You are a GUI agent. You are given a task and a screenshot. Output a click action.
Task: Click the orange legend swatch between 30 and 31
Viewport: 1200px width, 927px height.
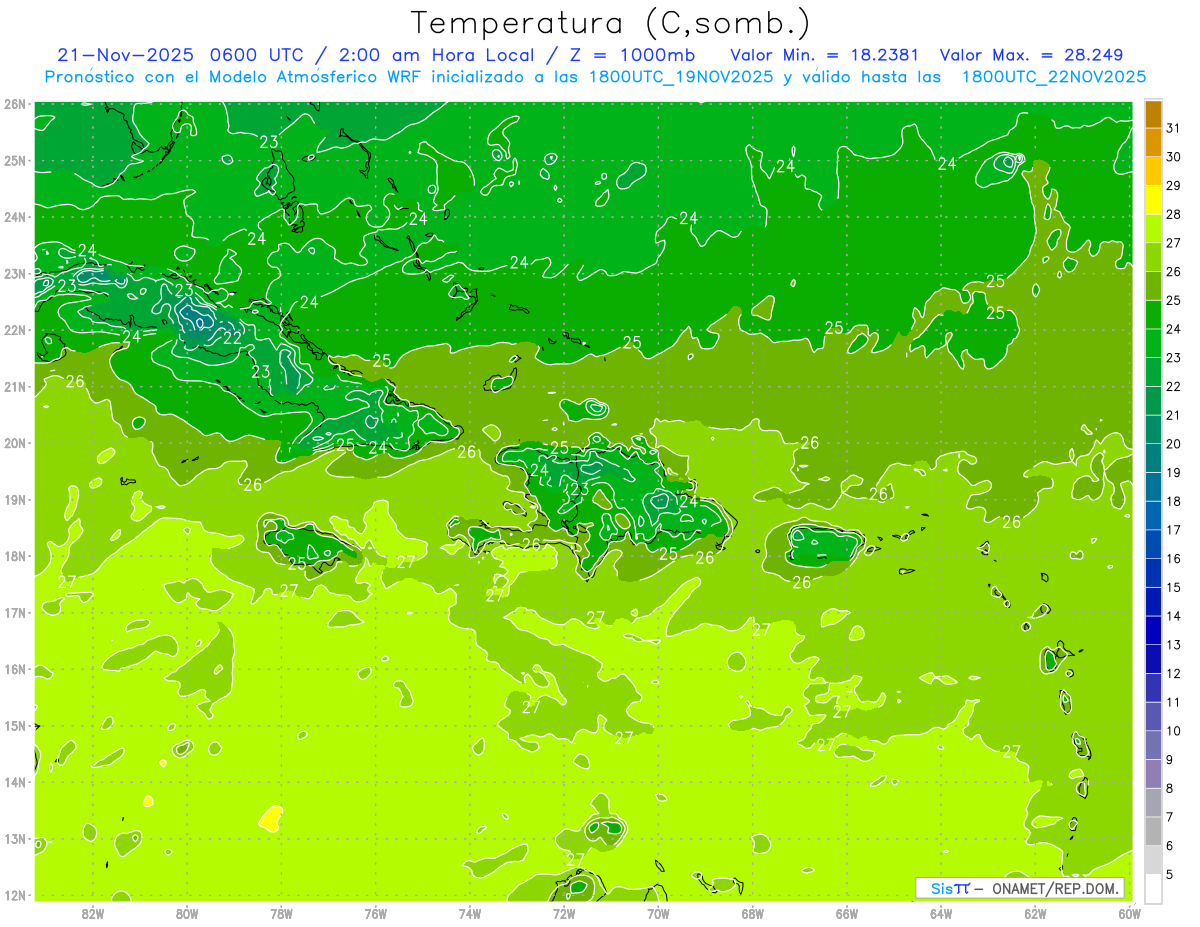point(1153,143)
